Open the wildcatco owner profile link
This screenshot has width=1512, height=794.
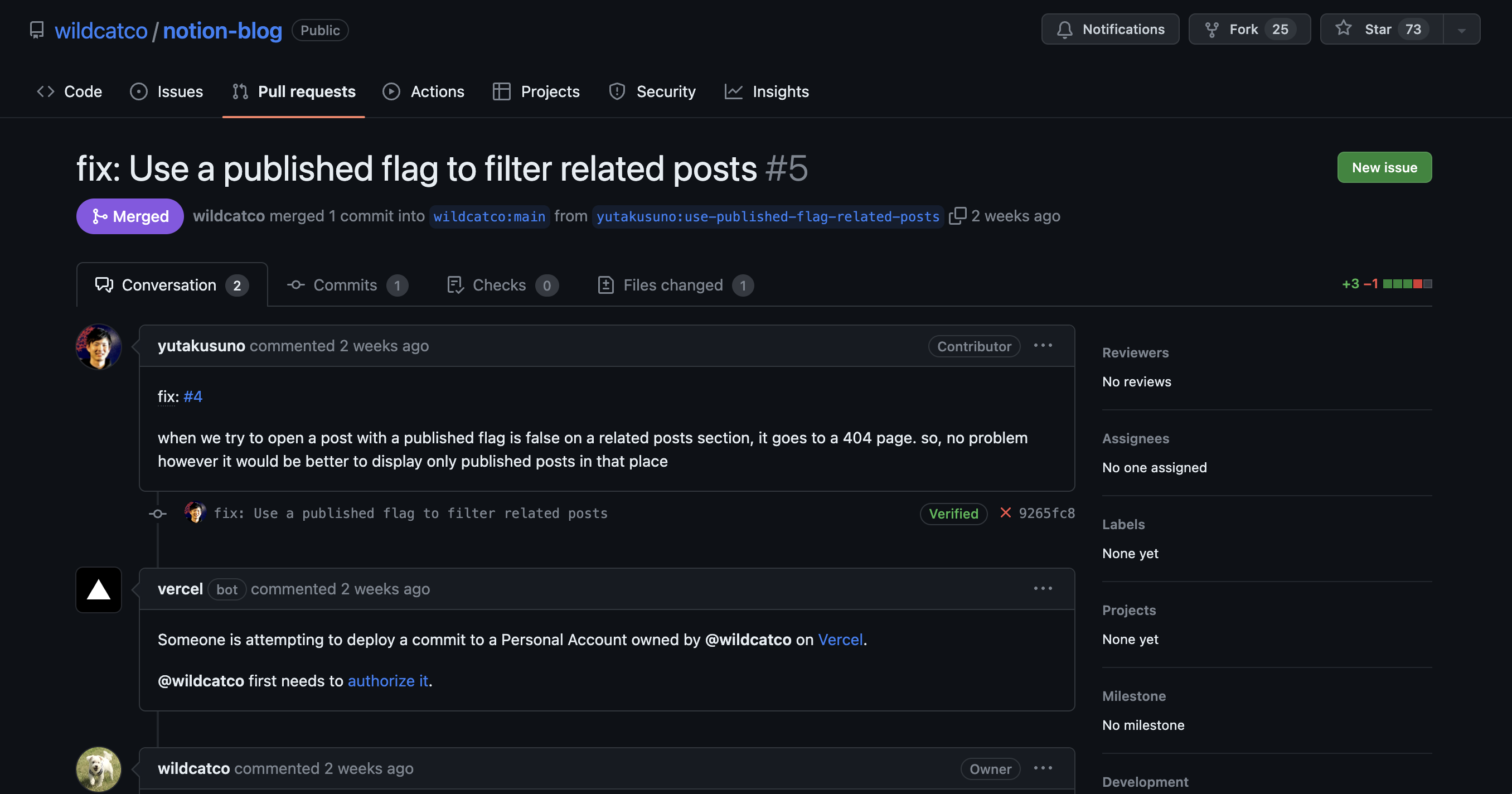(x=101, y=30)
